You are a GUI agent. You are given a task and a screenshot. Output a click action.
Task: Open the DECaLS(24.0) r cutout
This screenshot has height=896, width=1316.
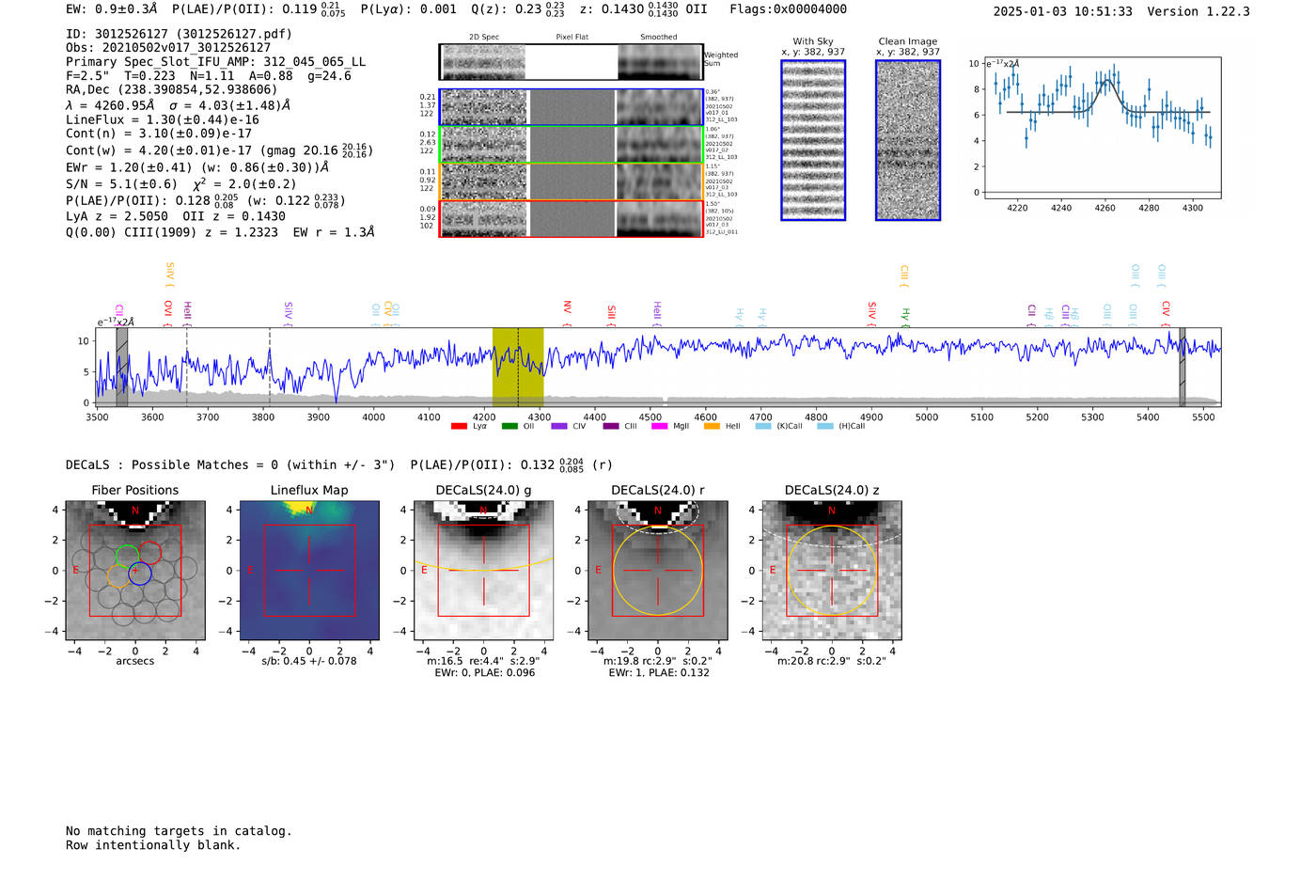[657, 570]
